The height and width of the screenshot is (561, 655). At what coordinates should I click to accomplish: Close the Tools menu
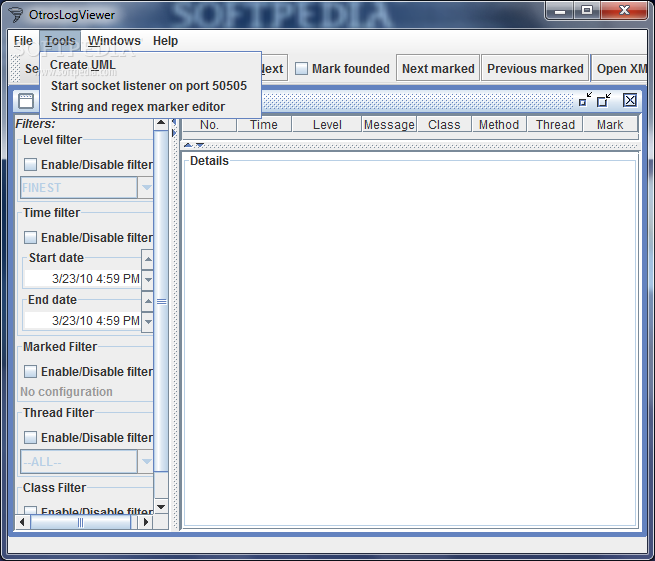tap(60, 41)
